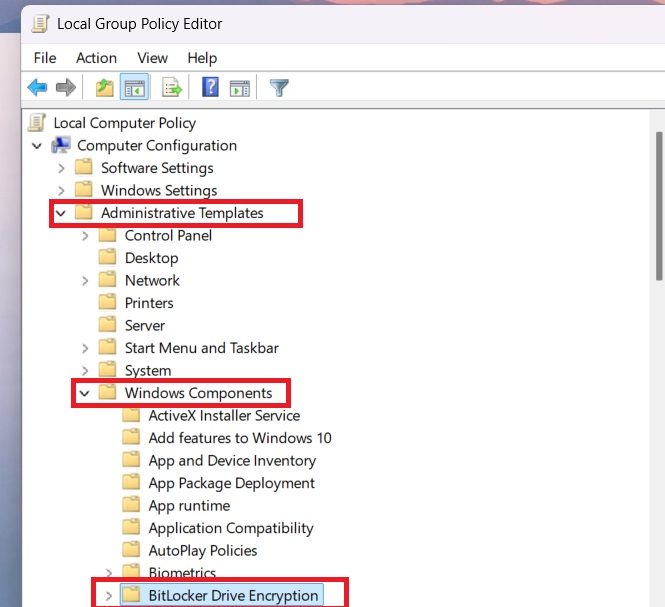Screen dimensions: 665x607
Task: Click the Windows Settings folder icon
Action: (x=84, y=190)
